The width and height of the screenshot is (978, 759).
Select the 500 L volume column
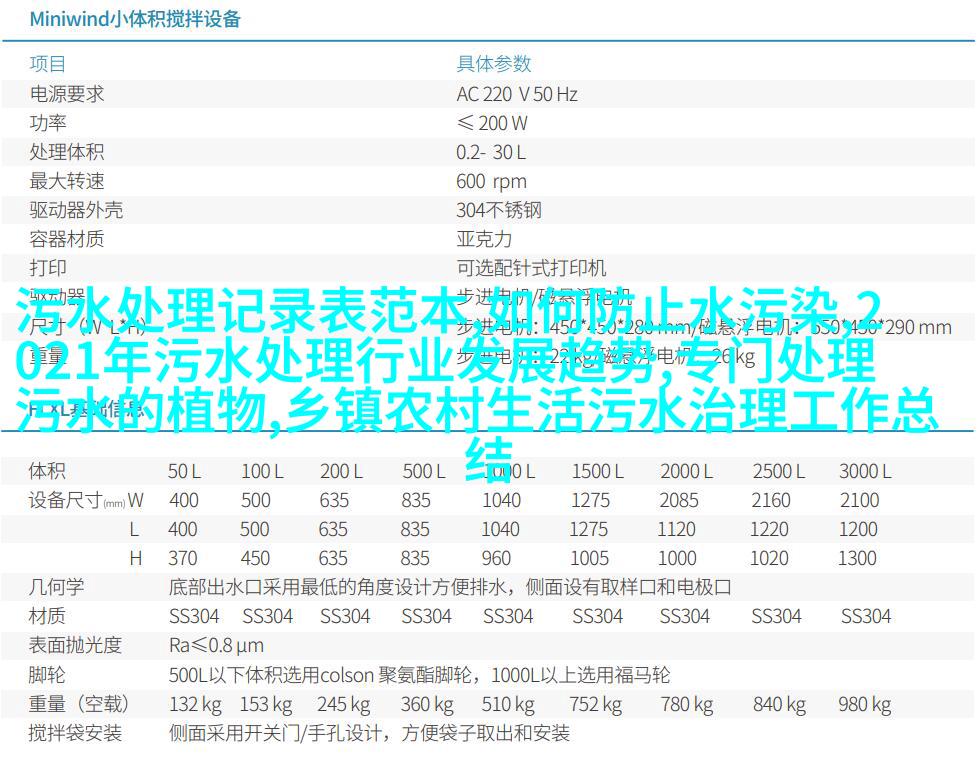tap(424, 471)
